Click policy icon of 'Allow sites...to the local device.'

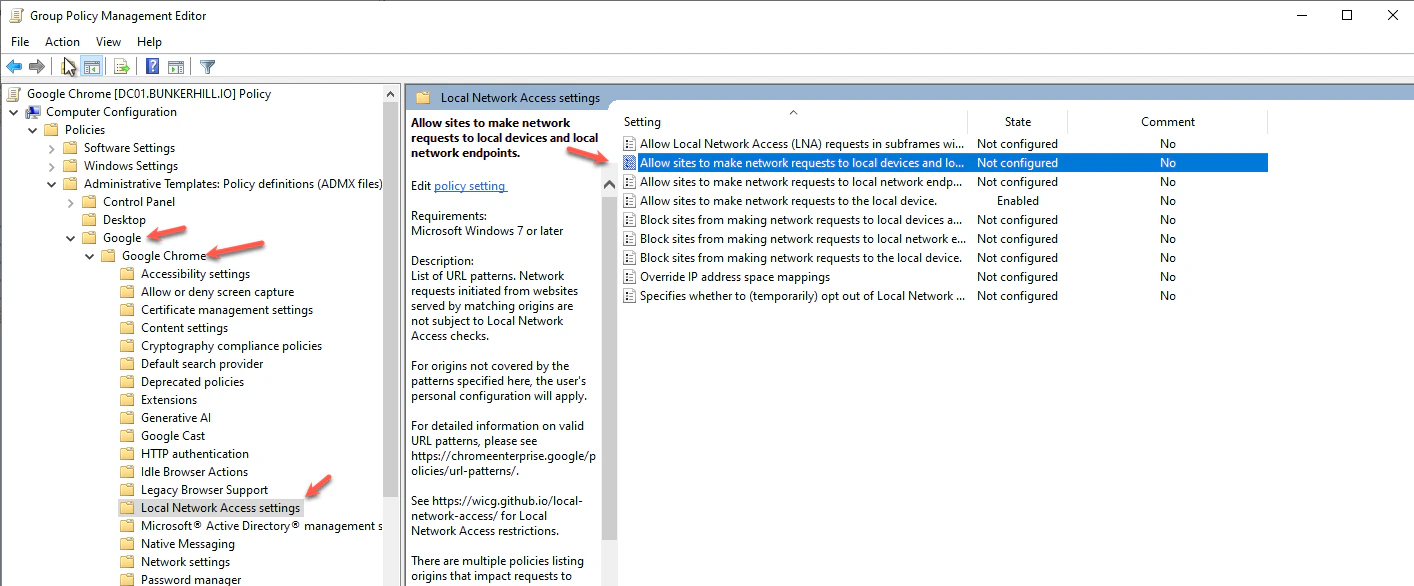(x=629, y=201)
